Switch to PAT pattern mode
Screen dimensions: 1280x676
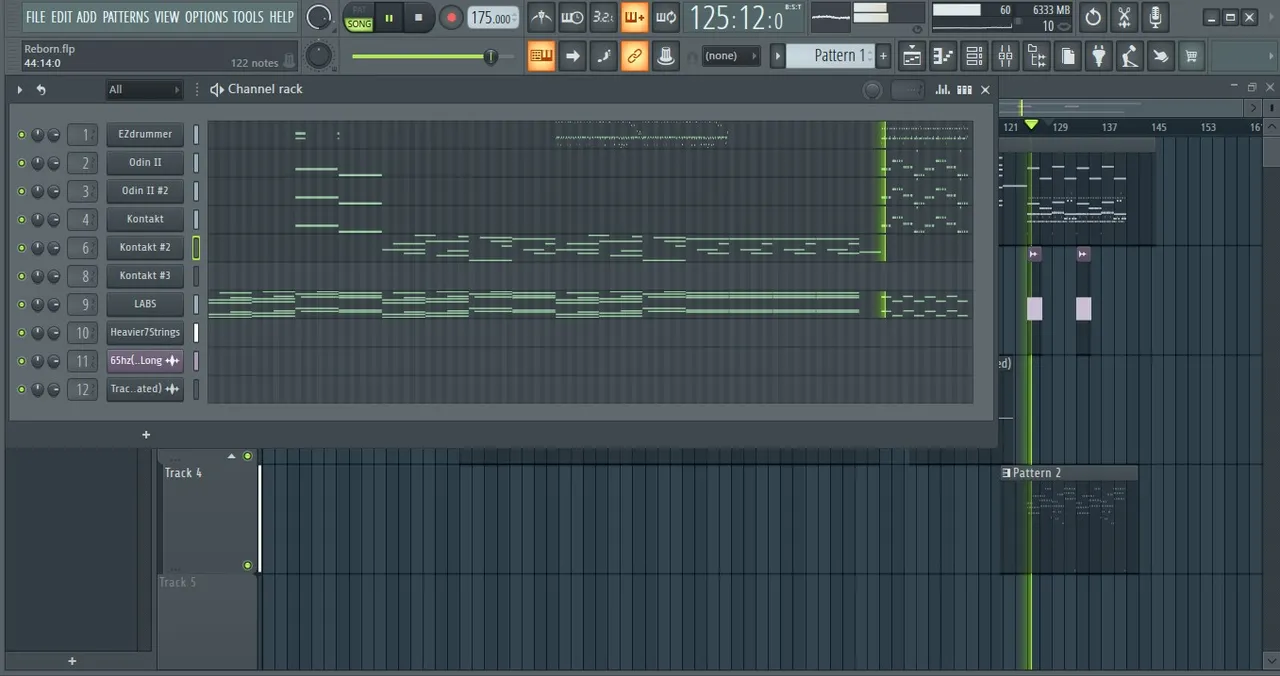click(359, 10)
